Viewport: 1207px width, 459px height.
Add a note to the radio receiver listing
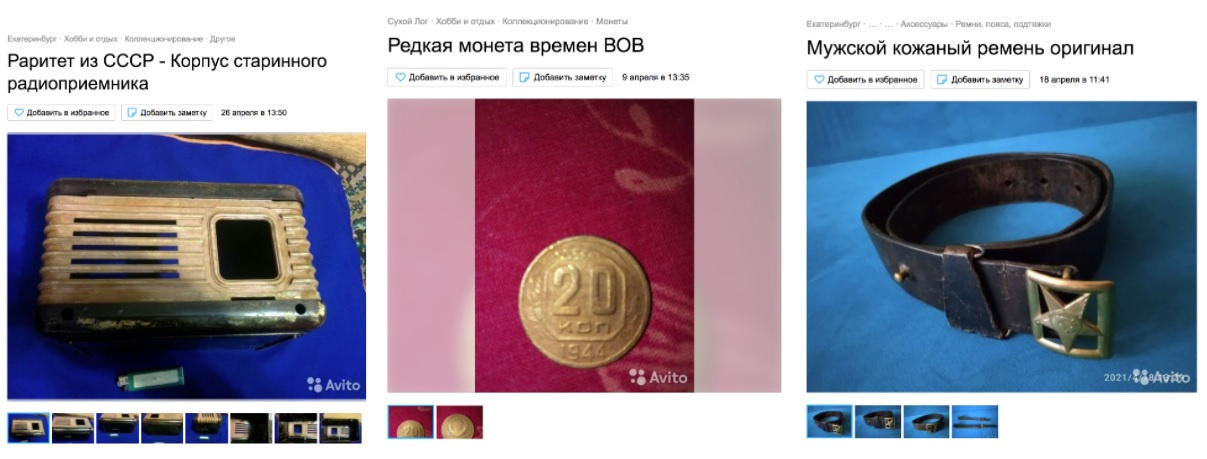point(167,113)
